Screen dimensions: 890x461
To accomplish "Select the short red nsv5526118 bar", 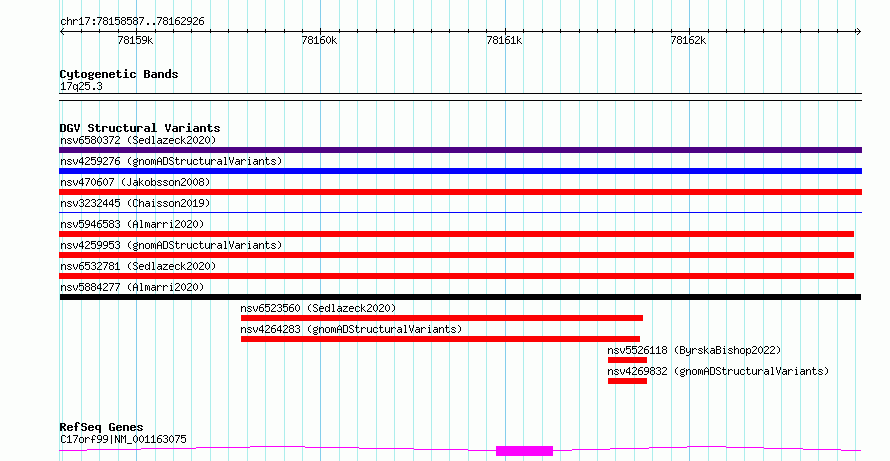I will coord(627,360).
